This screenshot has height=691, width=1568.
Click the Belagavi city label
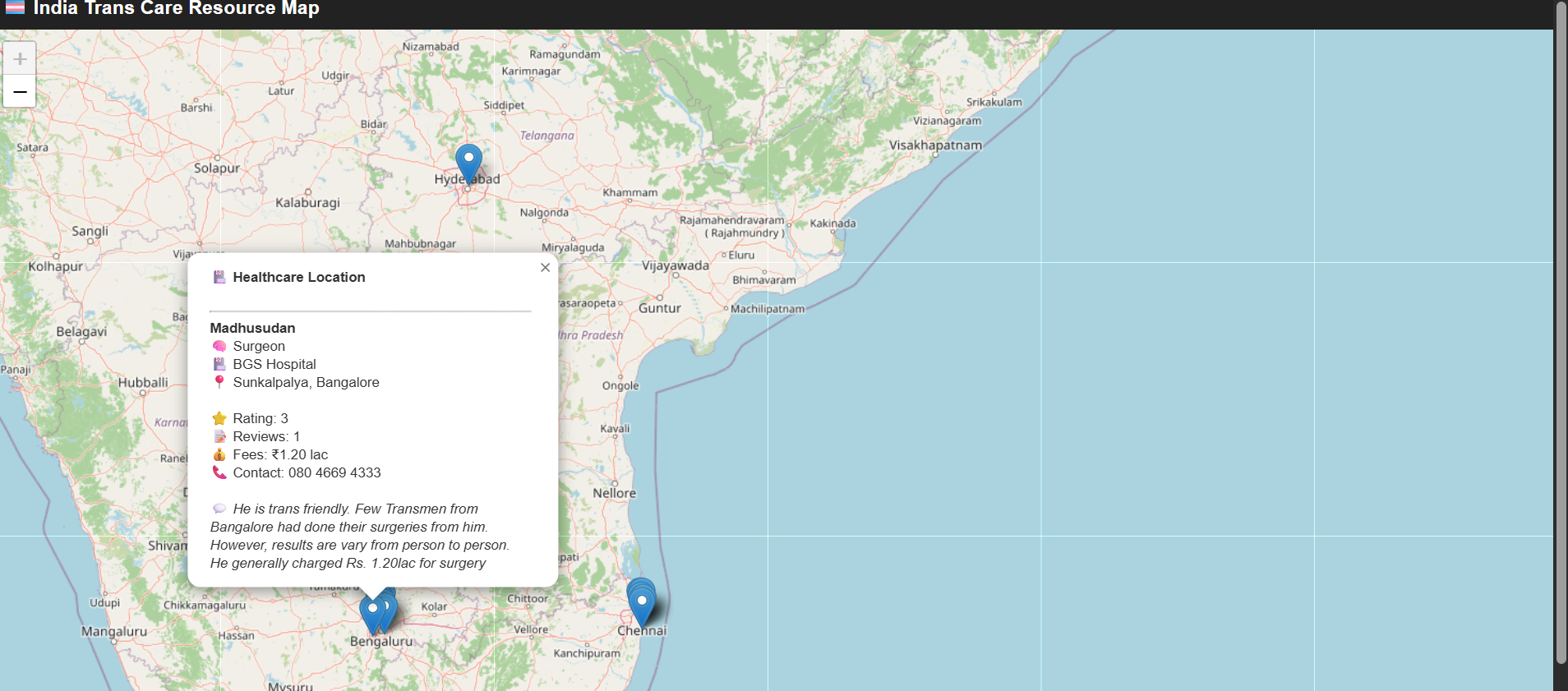coord(81,331)
